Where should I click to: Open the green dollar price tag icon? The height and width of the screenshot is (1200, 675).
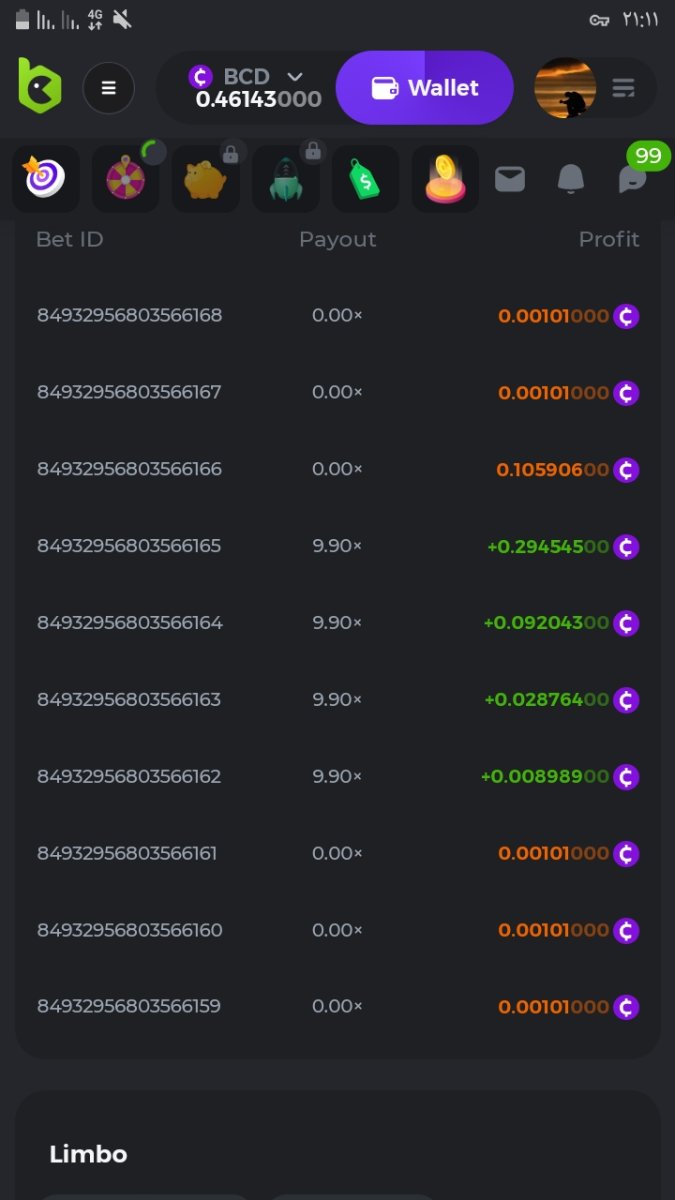pos(365,180)
